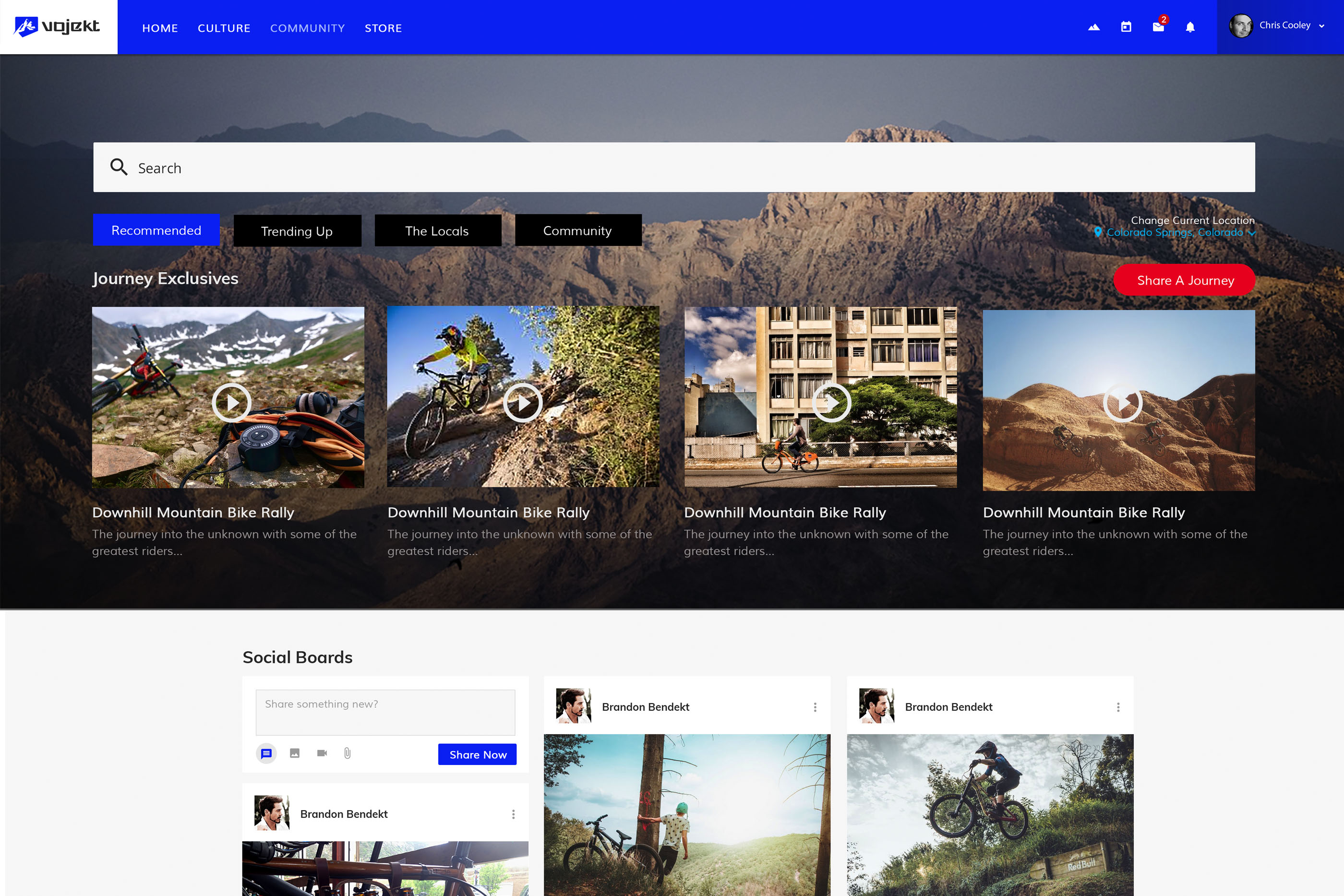1344x896 pixels.
Task: Select the image attachment icon in share box
Action: coord(294,753)
